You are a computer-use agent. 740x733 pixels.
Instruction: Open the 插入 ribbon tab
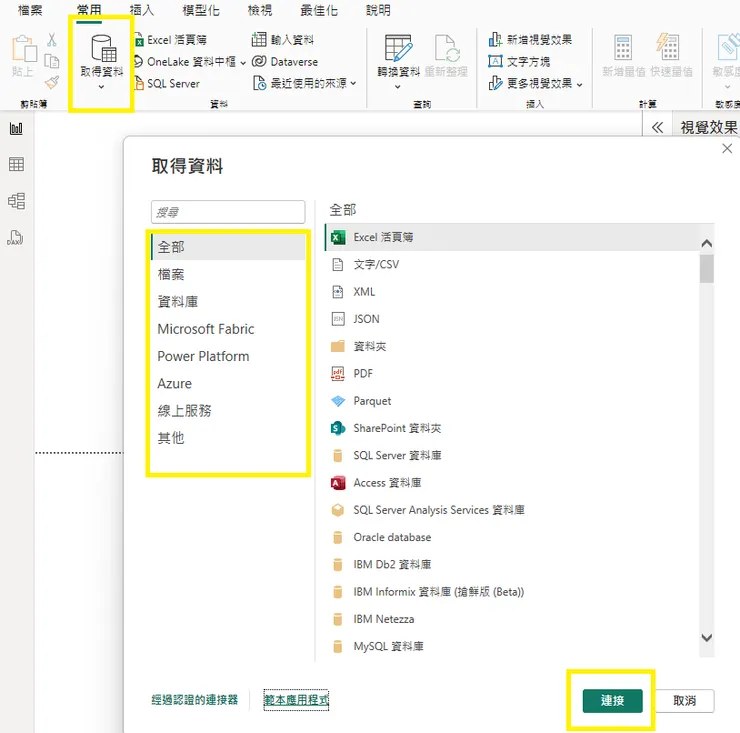click(x=142, y=10)
